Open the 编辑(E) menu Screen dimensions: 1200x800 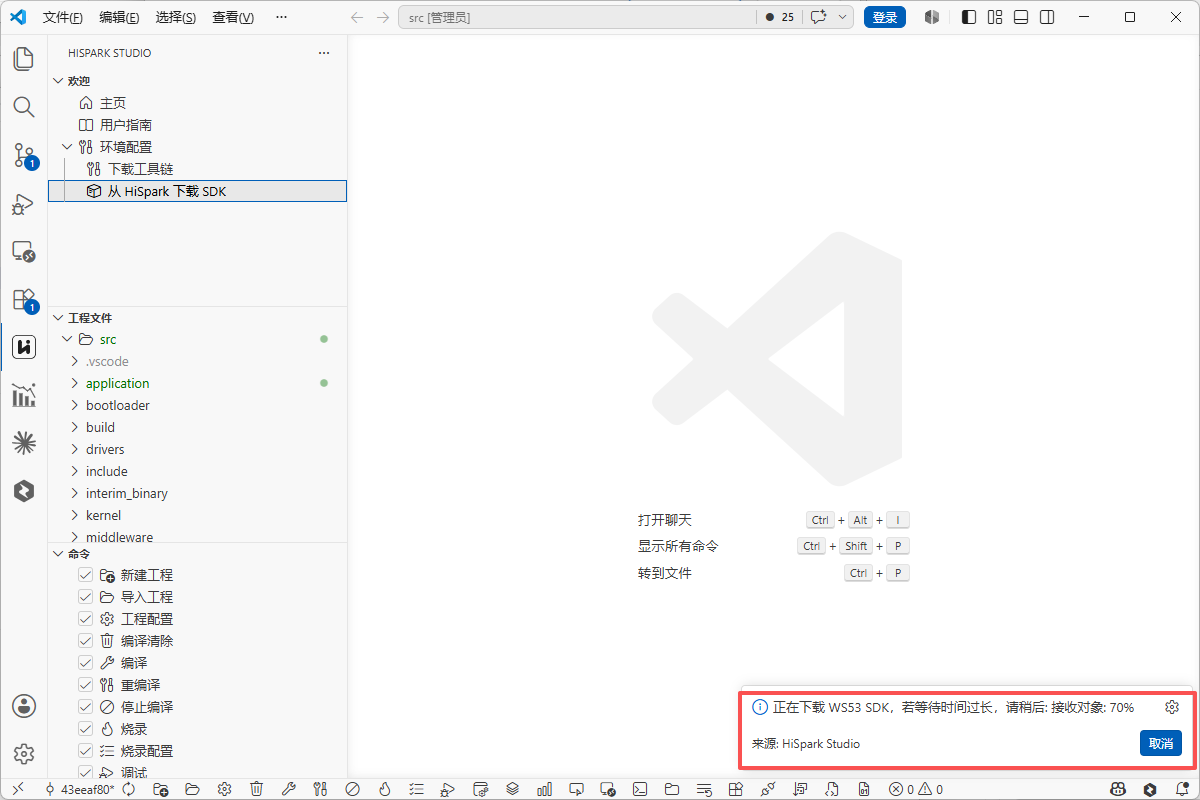[119, 17]
